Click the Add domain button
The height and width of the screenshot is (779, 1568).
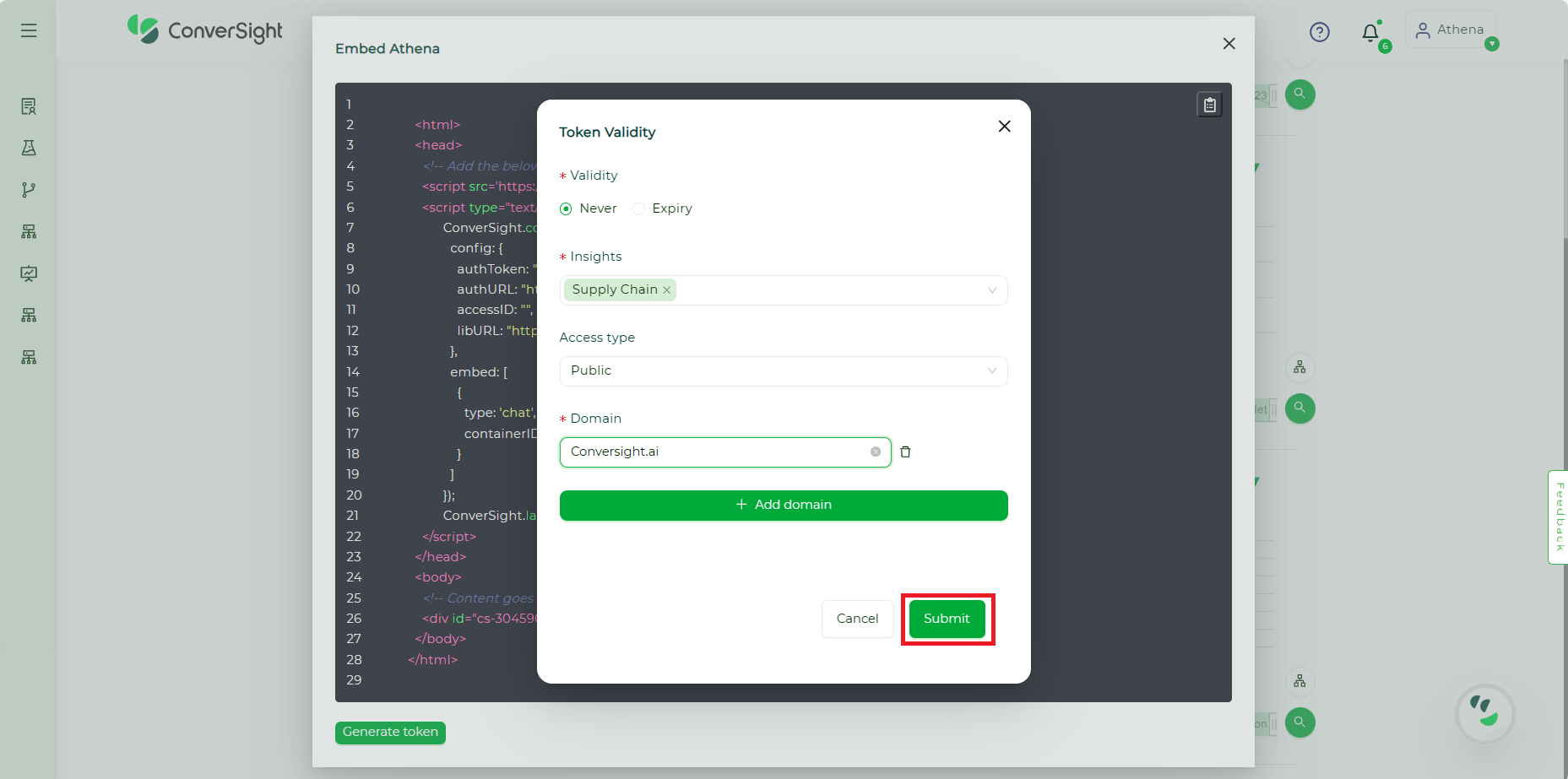click(784, 506)
